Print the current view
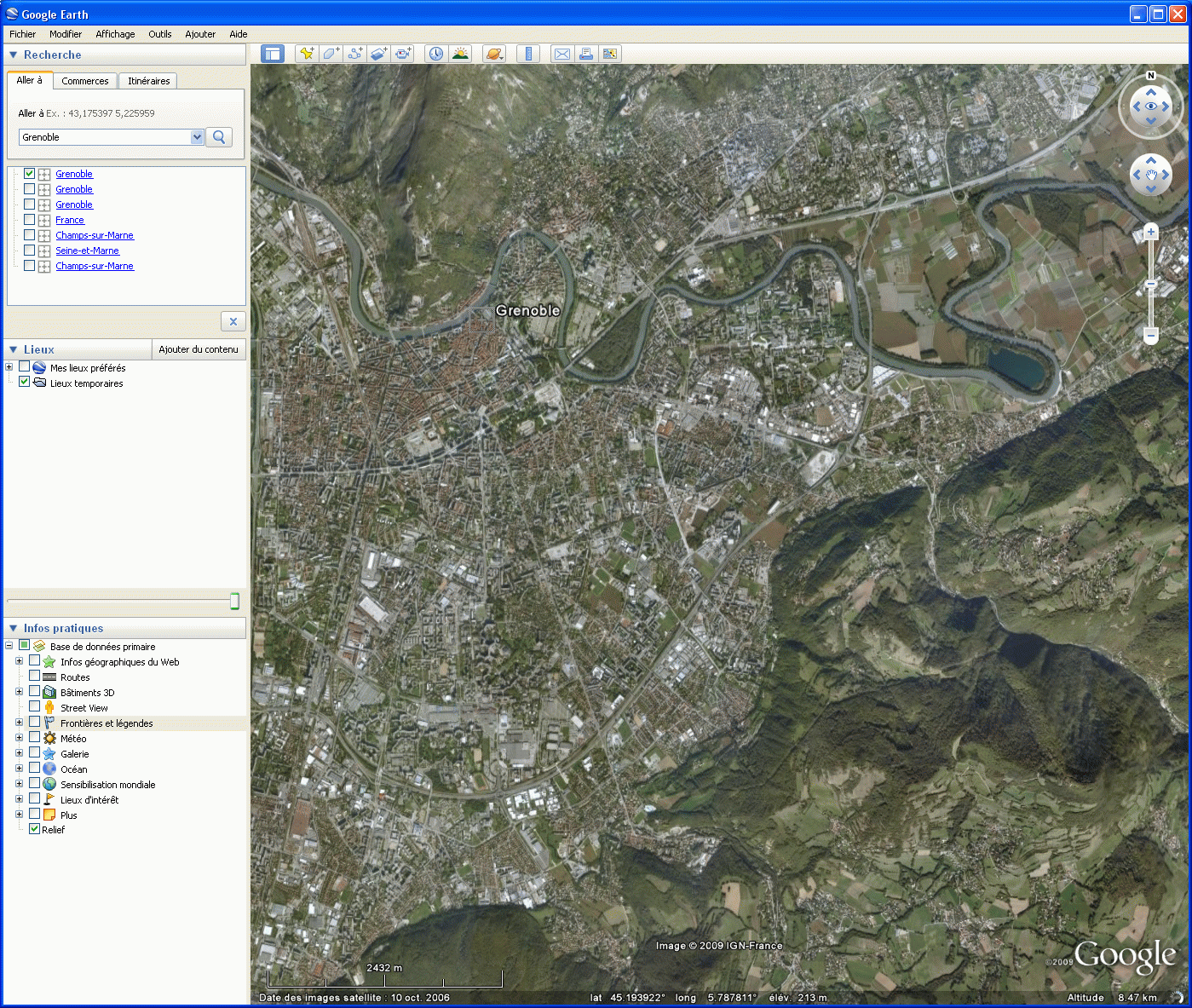 [x=585, y=54]
